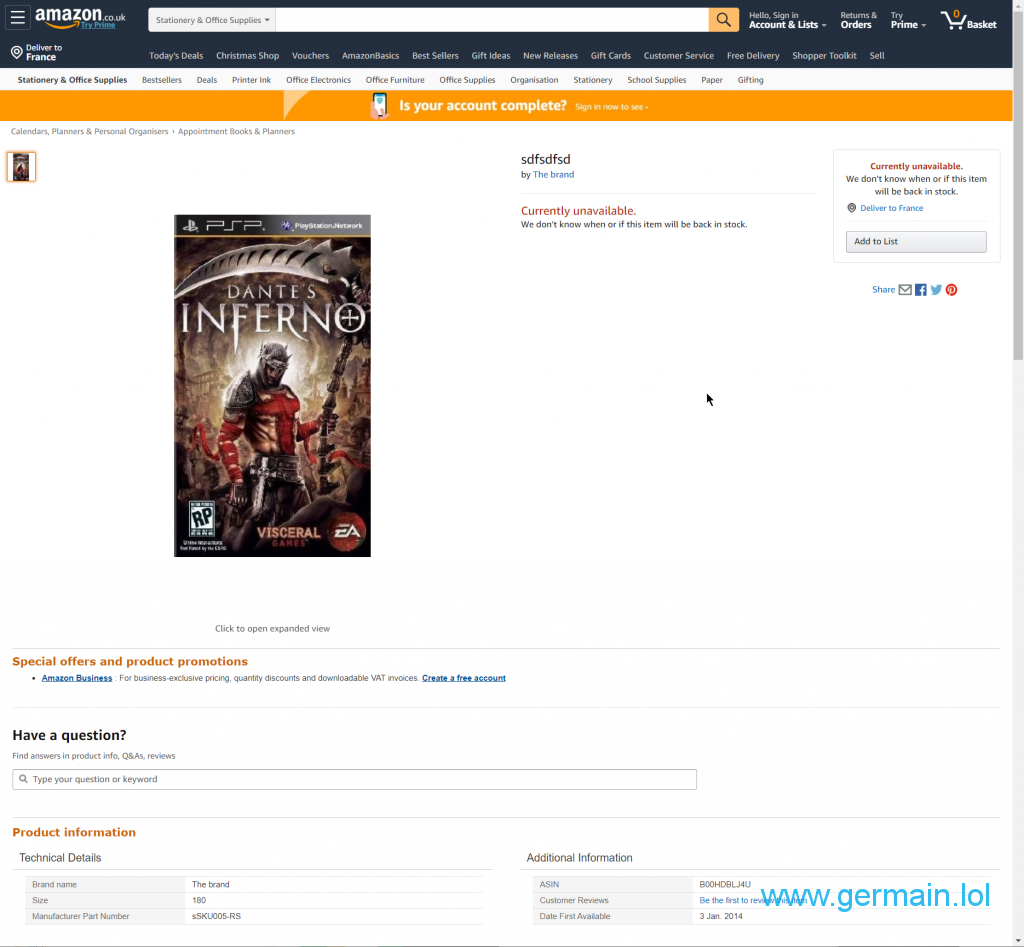The image size is (1024, 947).
Task: Select the Dante's Inferno product thumbnail
Action: click(21, 167)
